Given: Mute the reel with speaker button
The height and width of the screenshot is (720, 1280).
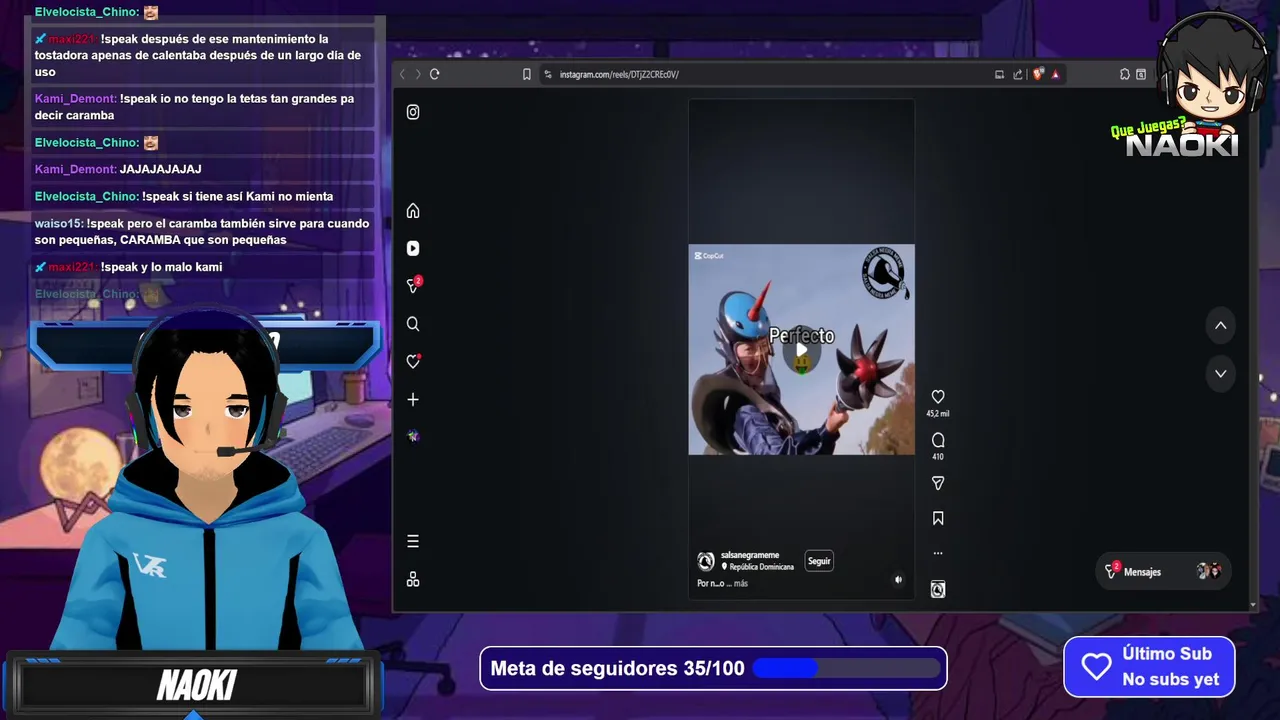Looking at the screenshot, I should coord(898,579).
